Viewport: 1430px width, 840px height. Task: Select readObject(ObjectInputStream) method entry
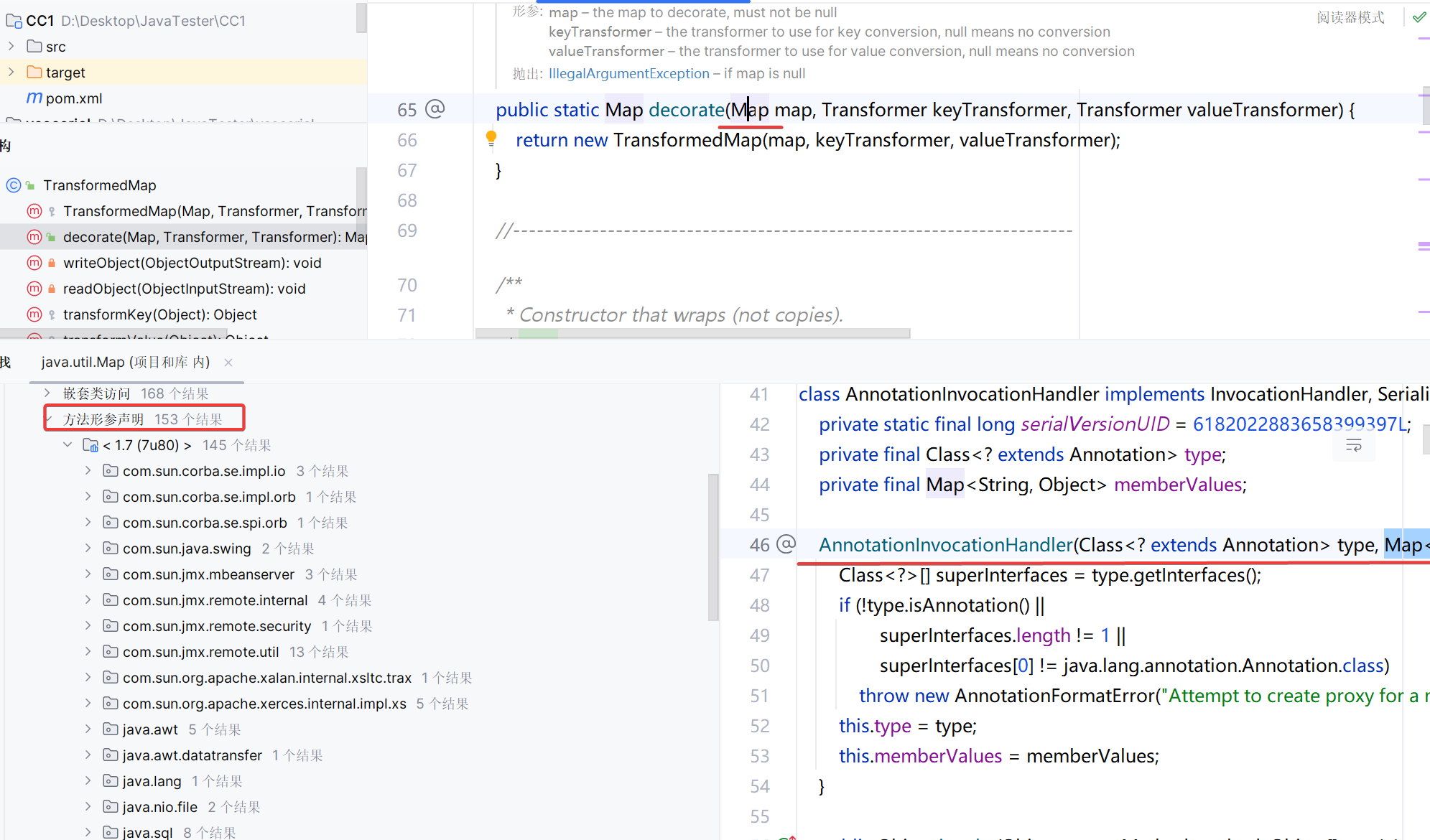tap(184, 289)
